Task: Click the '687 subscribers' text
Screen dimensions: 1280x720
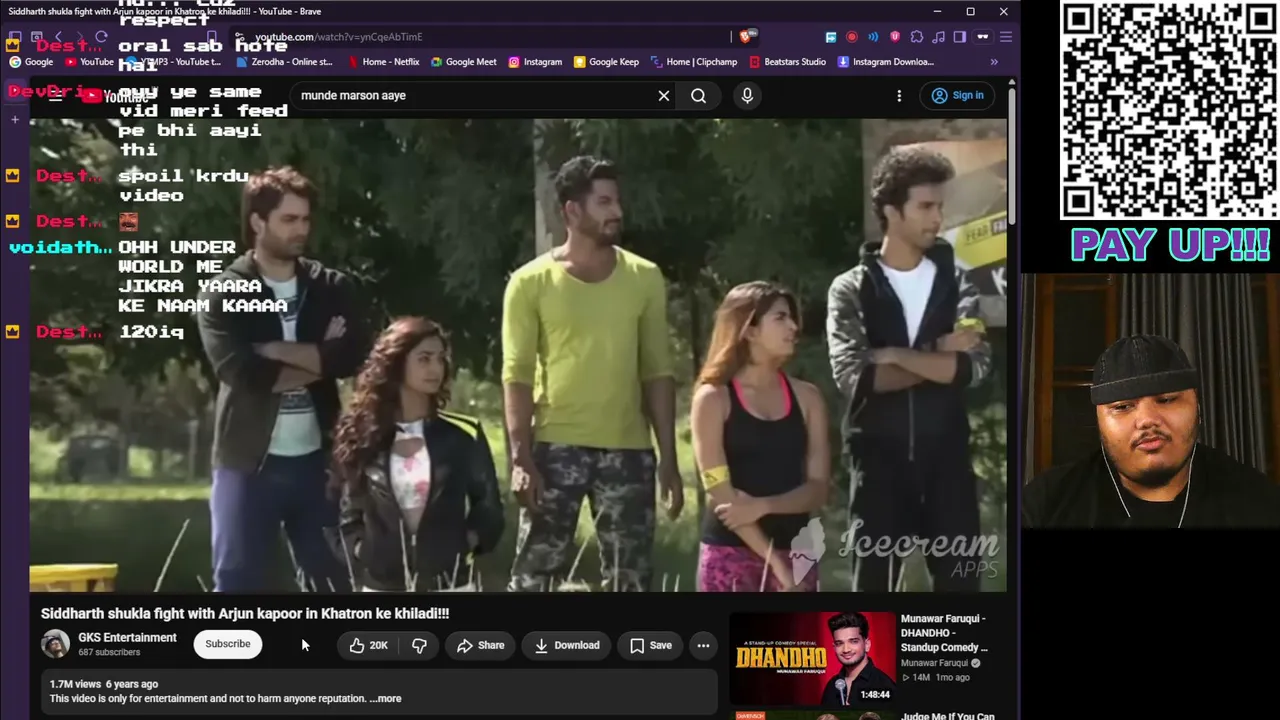Action: point(109,653)
